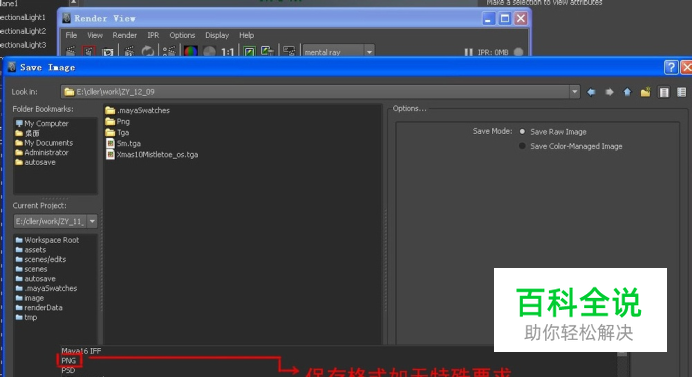This screenshot has width=692, height=377.
Task: Select the Save Color-Managed Image option
Action: tap(522, 146)
